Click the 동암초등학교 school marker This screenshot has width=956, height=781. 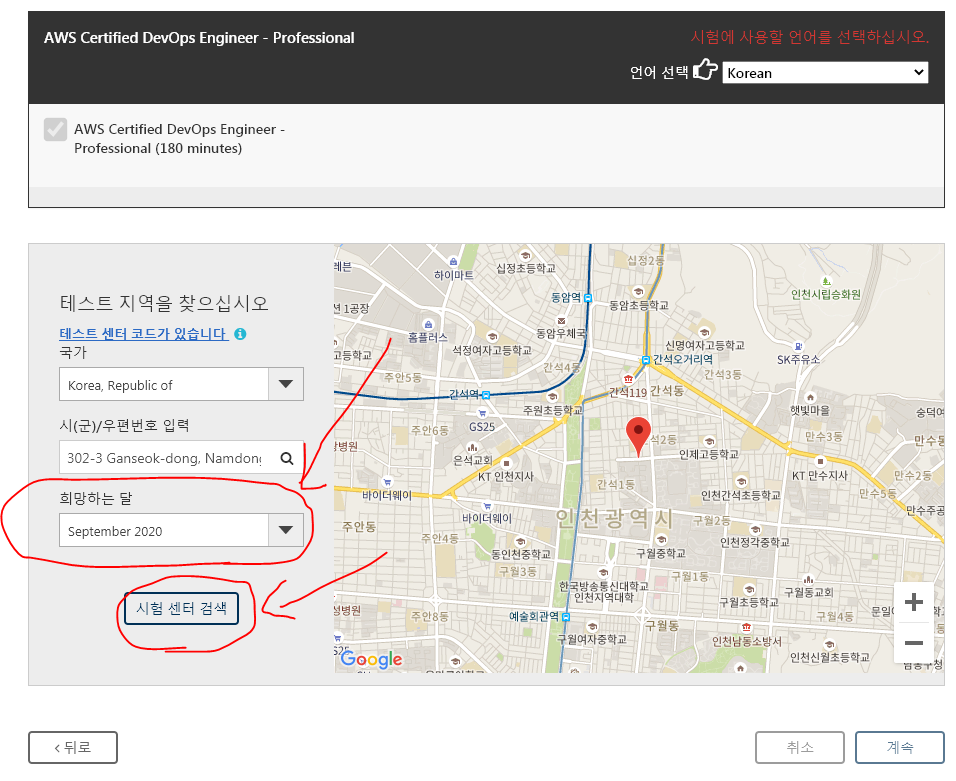638,291
